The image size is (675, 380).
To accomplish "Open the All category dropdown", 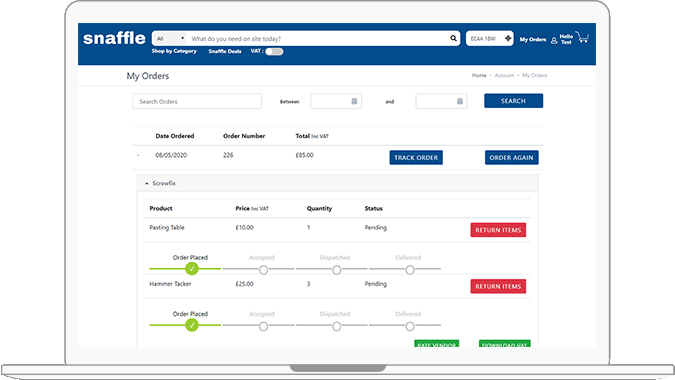I will pyautogui.click(x=170, y=38).
